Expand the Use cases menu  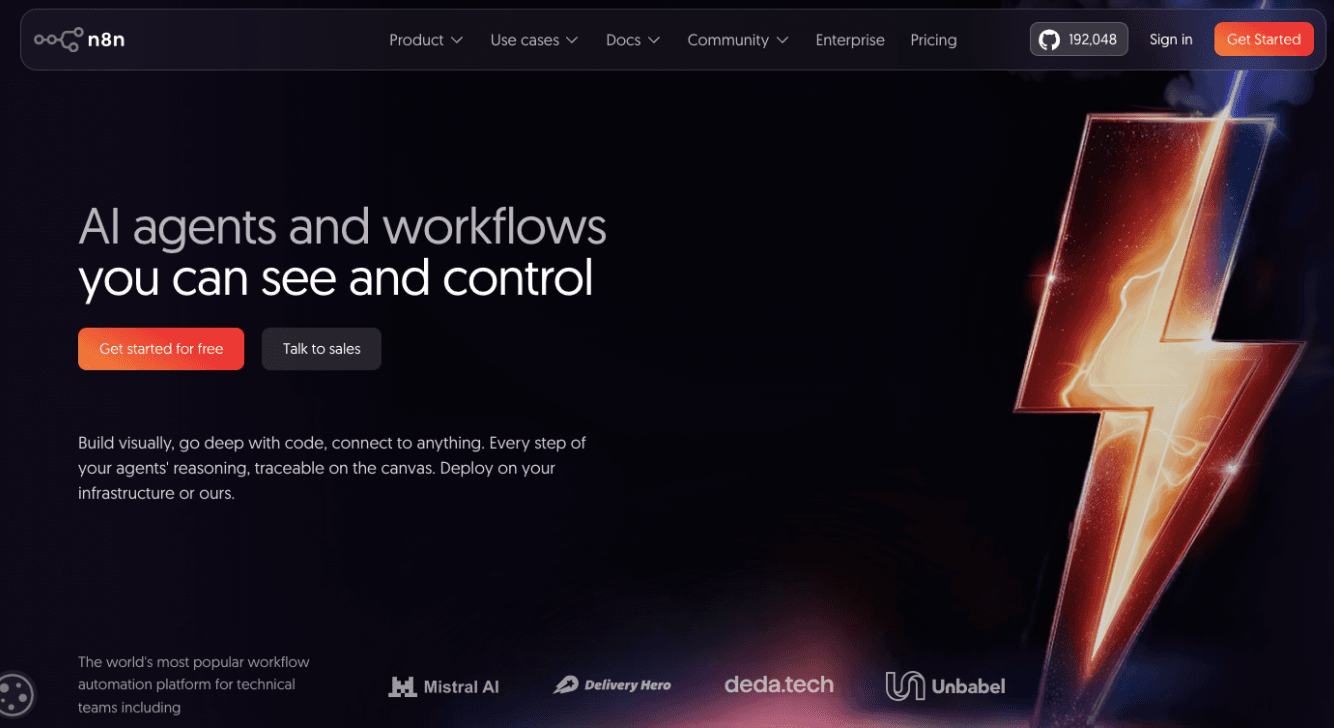[534, 40]
